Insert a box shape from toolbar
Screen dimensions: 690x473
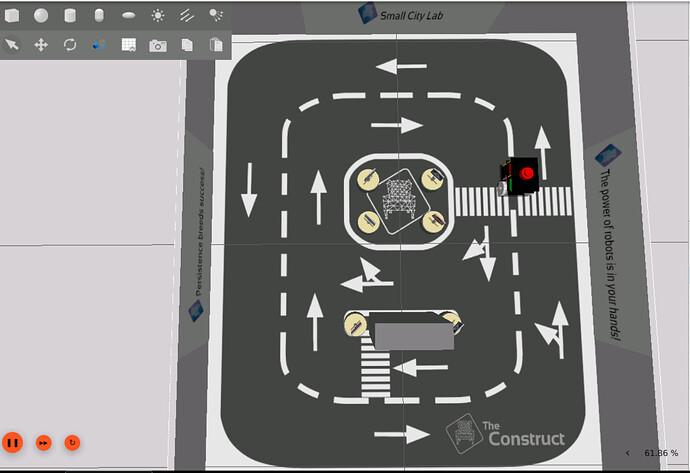pyautogui.click(x=12, y=15)
